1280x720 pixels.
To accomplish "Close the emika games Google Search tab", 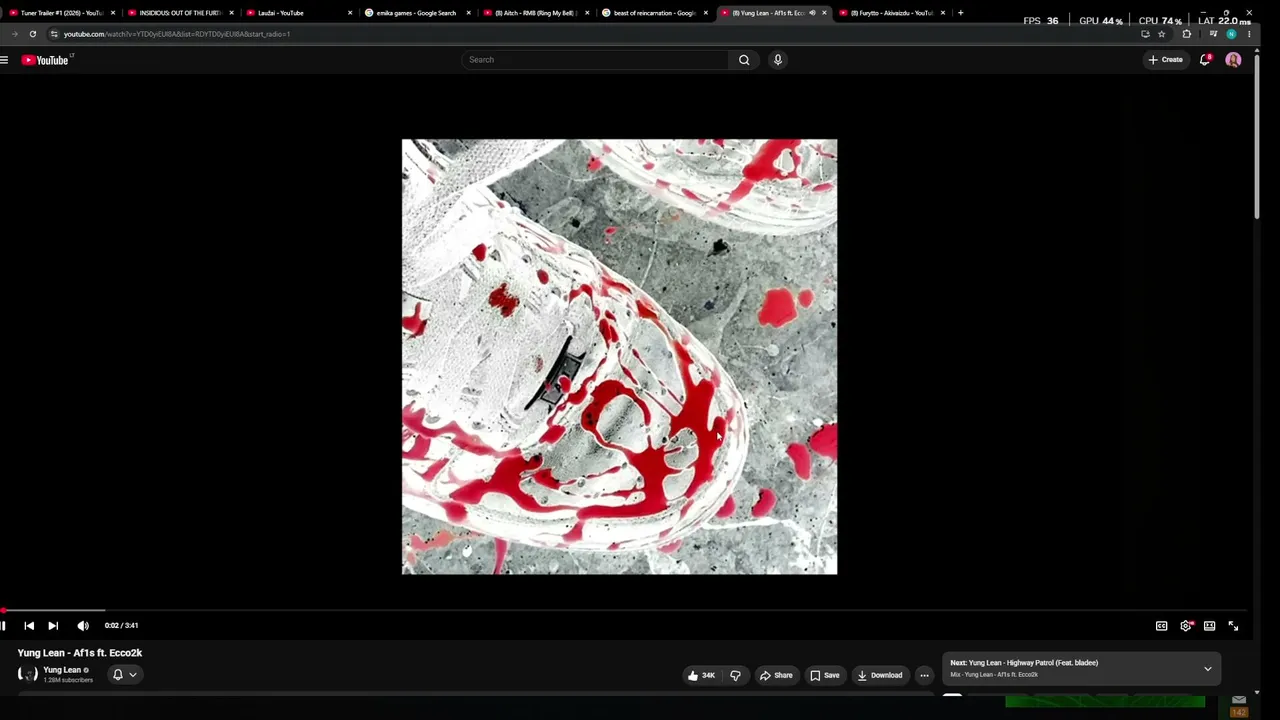I will click(468, 13).
